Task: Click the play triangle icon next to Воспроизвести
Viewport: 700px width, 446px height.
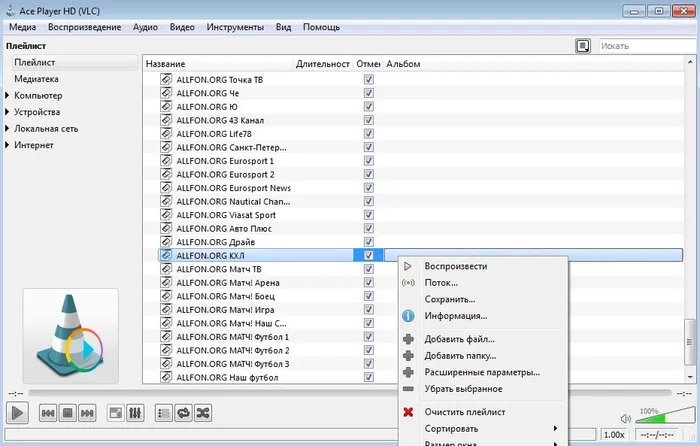Action: point(408,266)
